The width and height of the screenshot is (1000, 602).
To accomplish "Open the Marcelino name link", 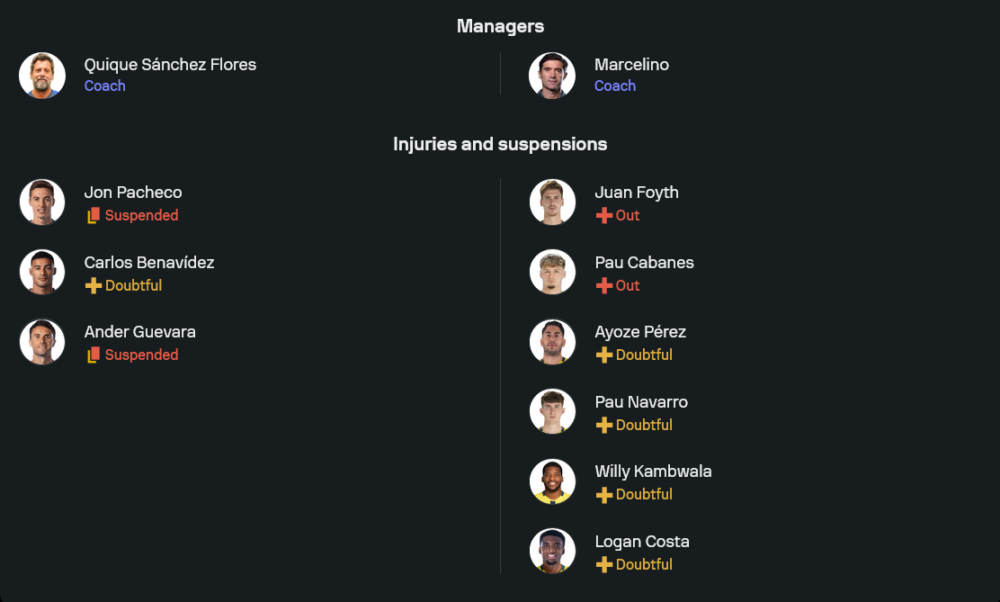I will (x=631, y=64).
